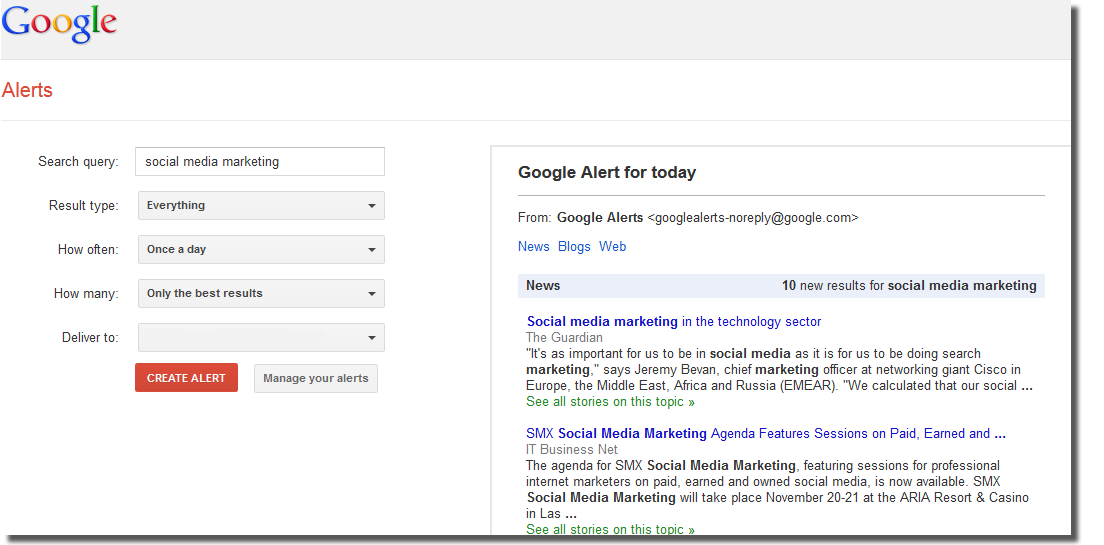Click the arrow on Result type 'Everything'
The height and width of the screenshot is (545, 1104).
(371, 206)
